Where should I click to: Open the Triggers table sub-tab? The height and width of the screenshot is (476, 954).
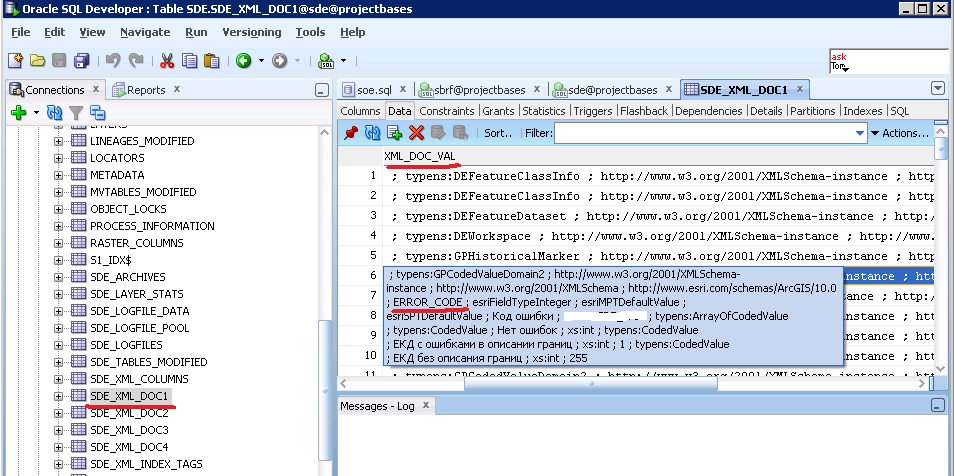coord(593,111)
